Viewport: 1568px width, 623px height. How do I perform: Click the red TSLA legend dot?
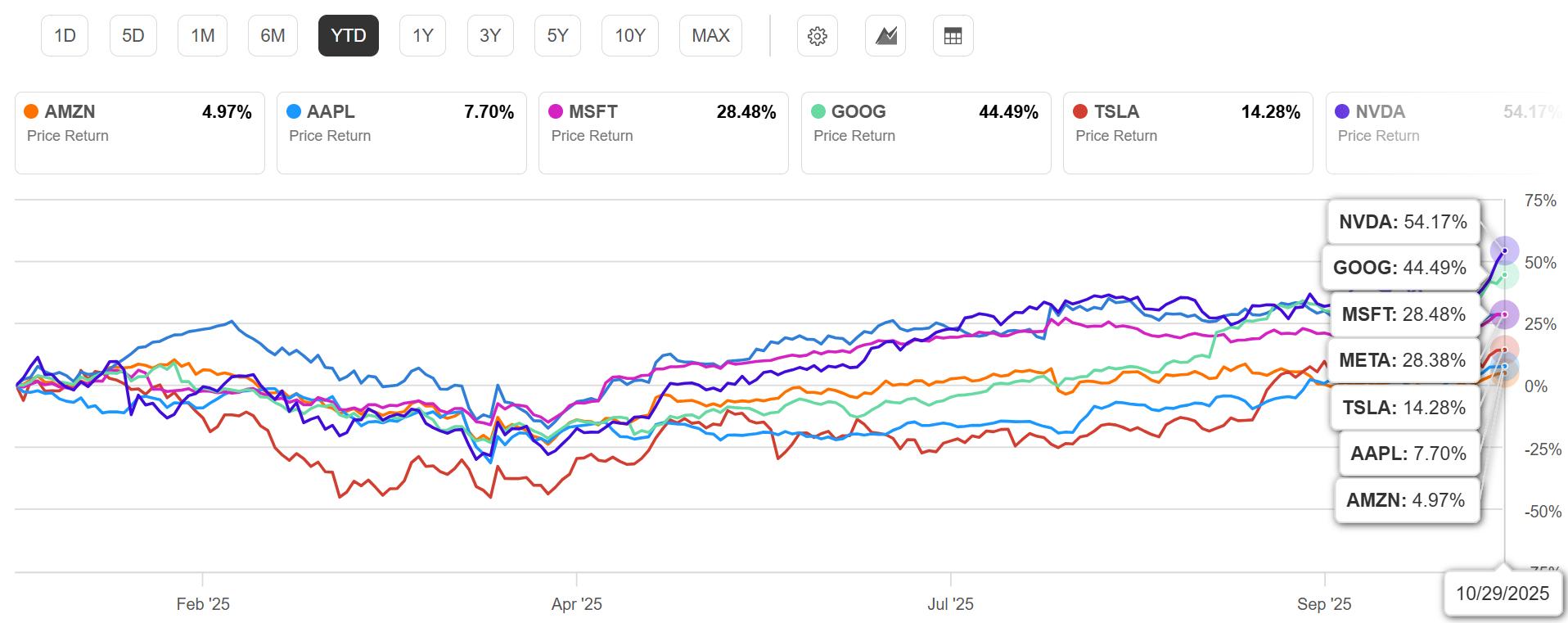point(1079,111)
